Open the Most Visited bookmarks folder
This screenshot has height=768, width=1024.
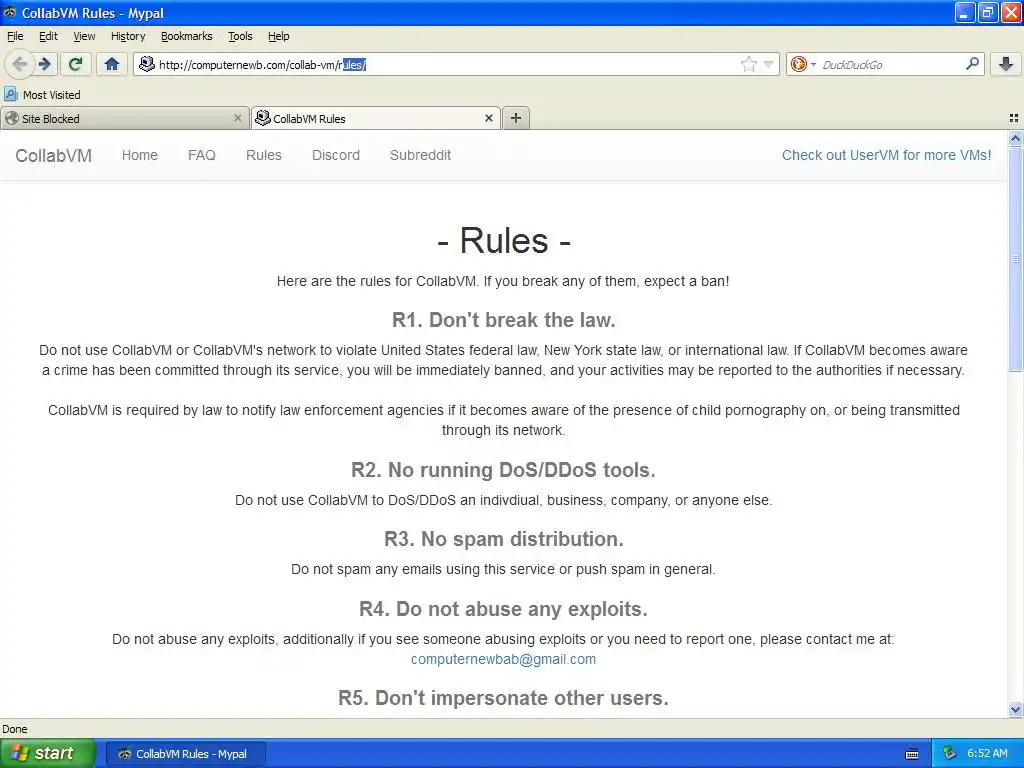(x=43, y=95)
